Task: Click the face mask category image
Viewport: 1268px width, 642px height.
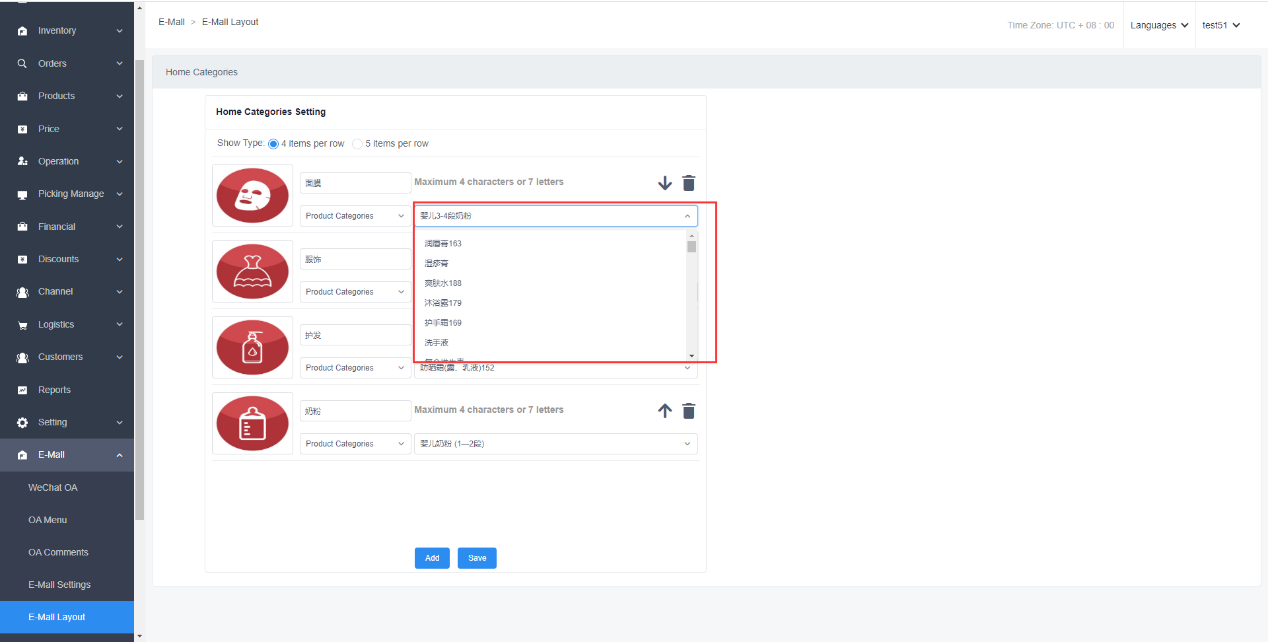Action: (x=252, y=195)
